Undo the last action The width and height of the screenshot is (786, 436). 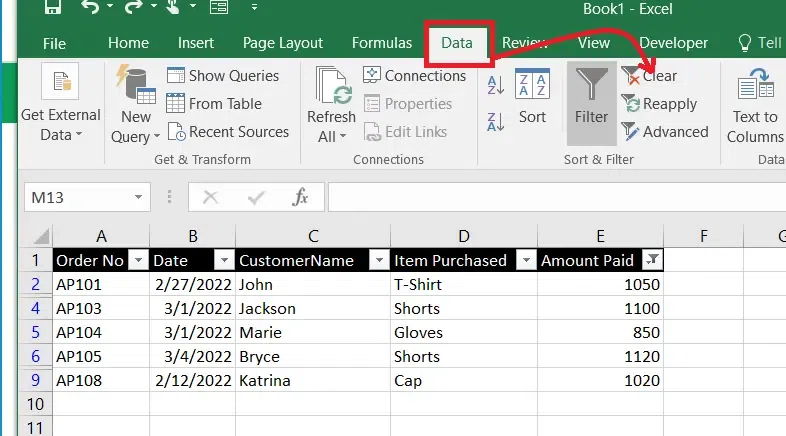90,7
